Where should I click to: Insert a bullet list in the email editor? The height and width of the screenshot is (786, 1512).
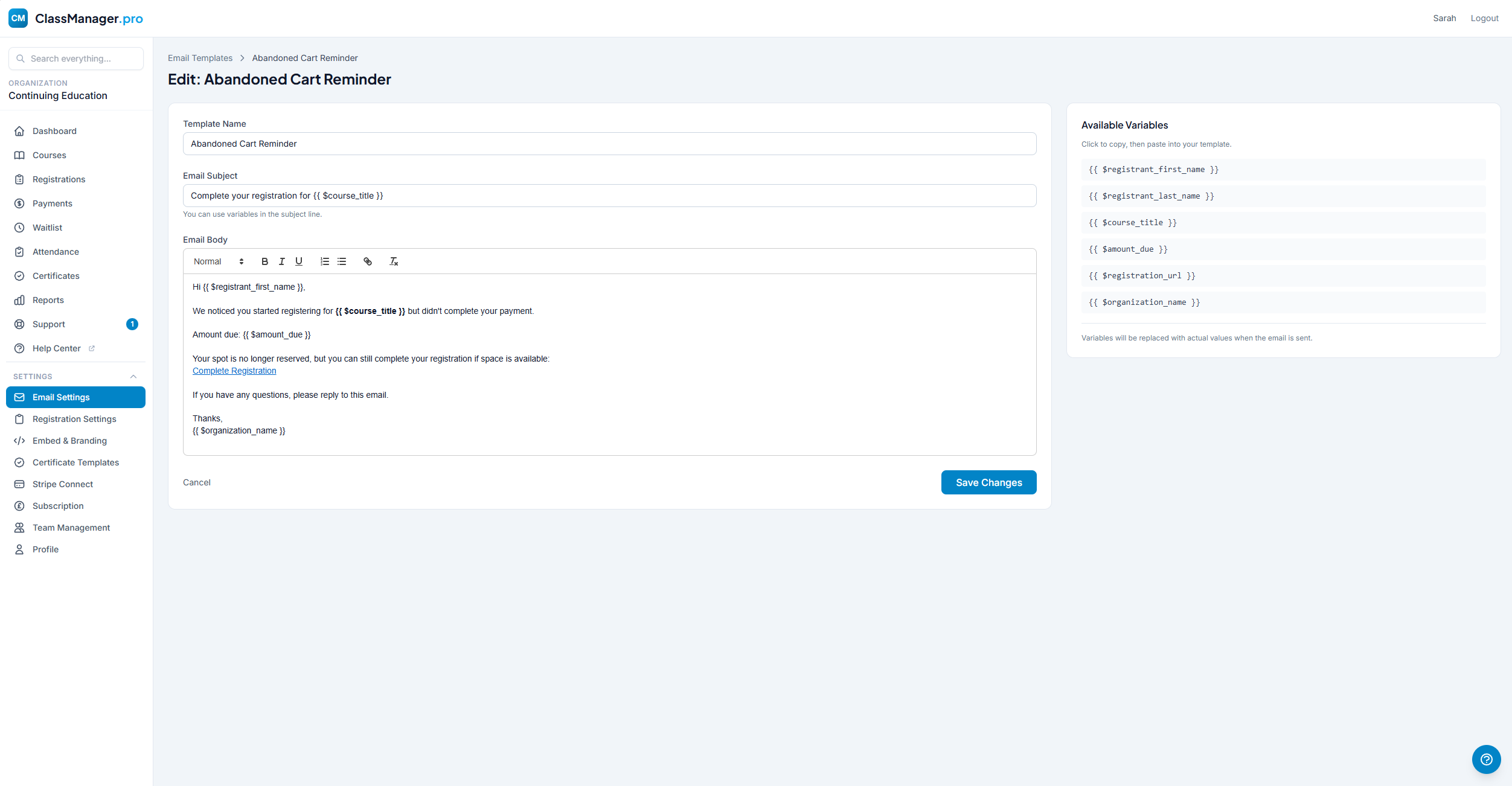tap(342, 261)
